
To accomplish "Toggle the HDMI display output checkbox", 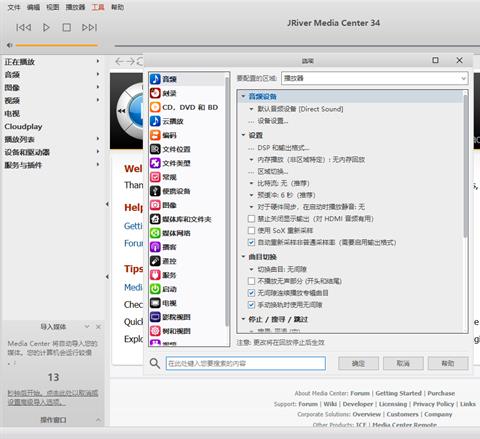I will point(252,219).
